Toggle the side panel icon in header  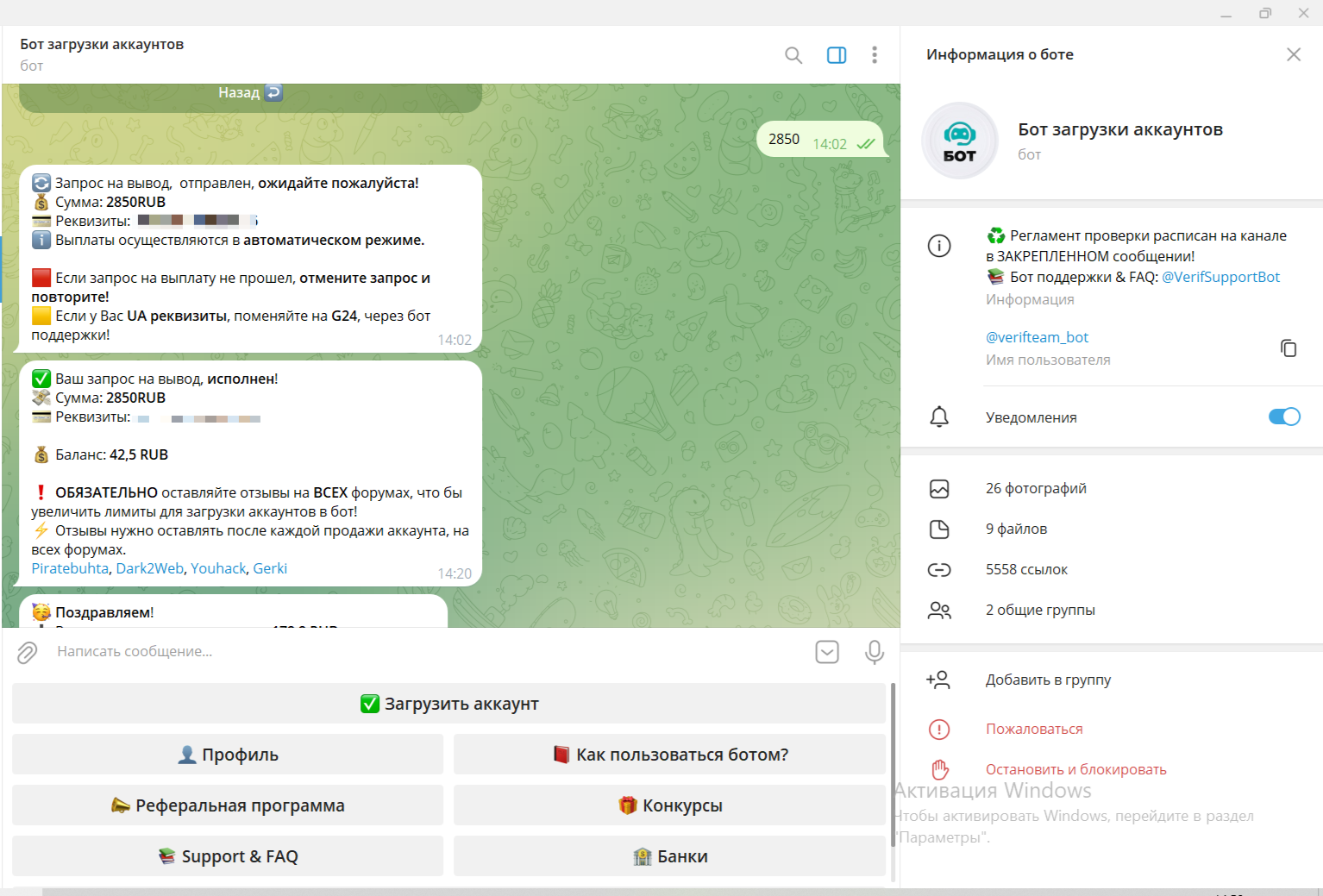[836, 55]
